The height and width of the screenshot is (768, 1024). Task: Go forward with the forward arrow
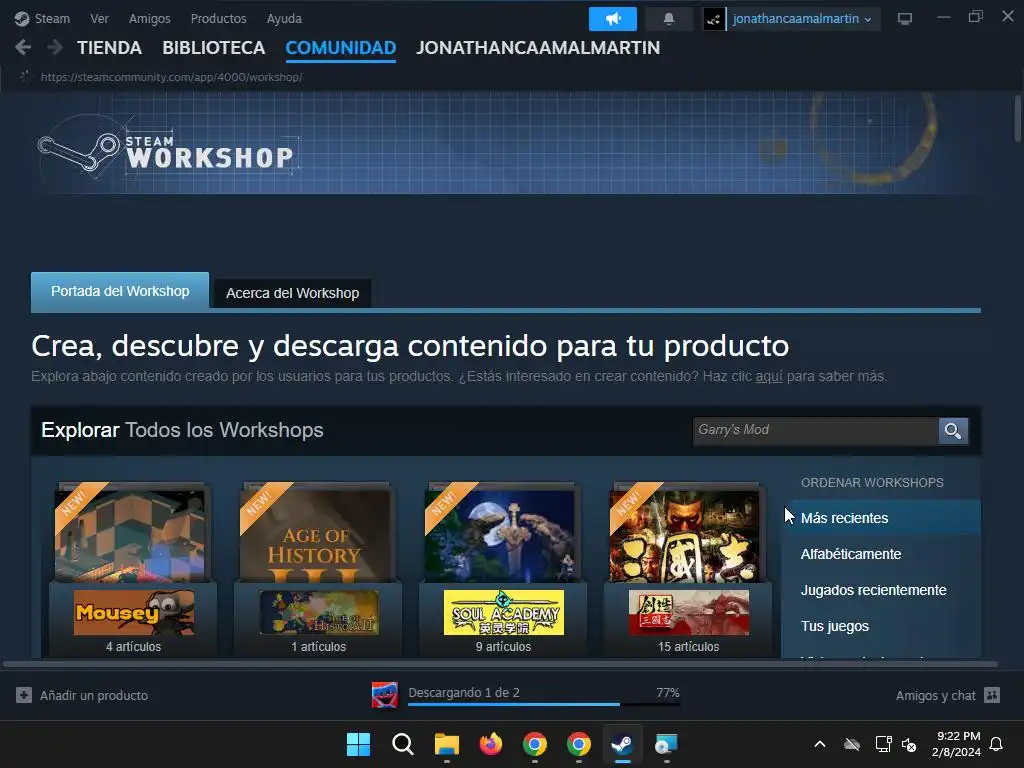[55, 48]
